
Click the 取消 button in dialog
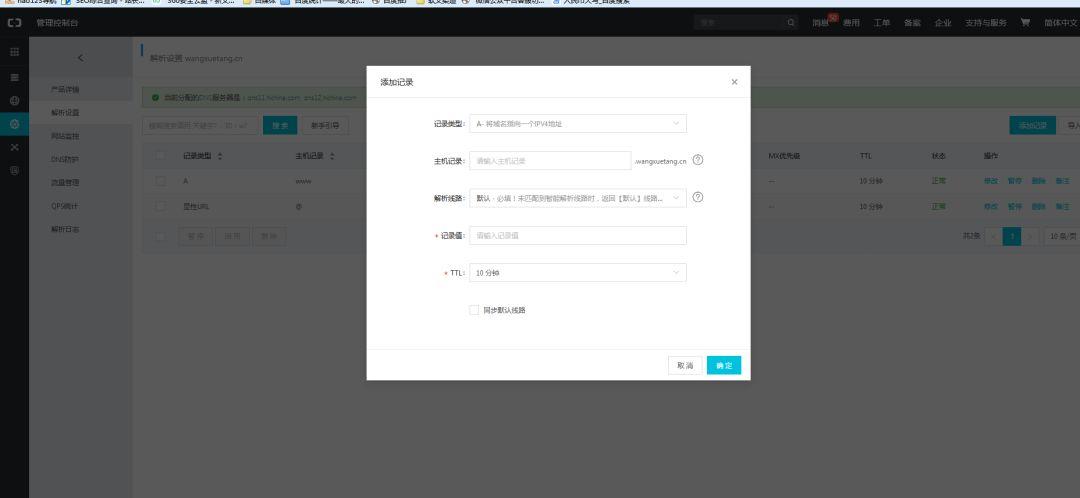pos(684,366)
